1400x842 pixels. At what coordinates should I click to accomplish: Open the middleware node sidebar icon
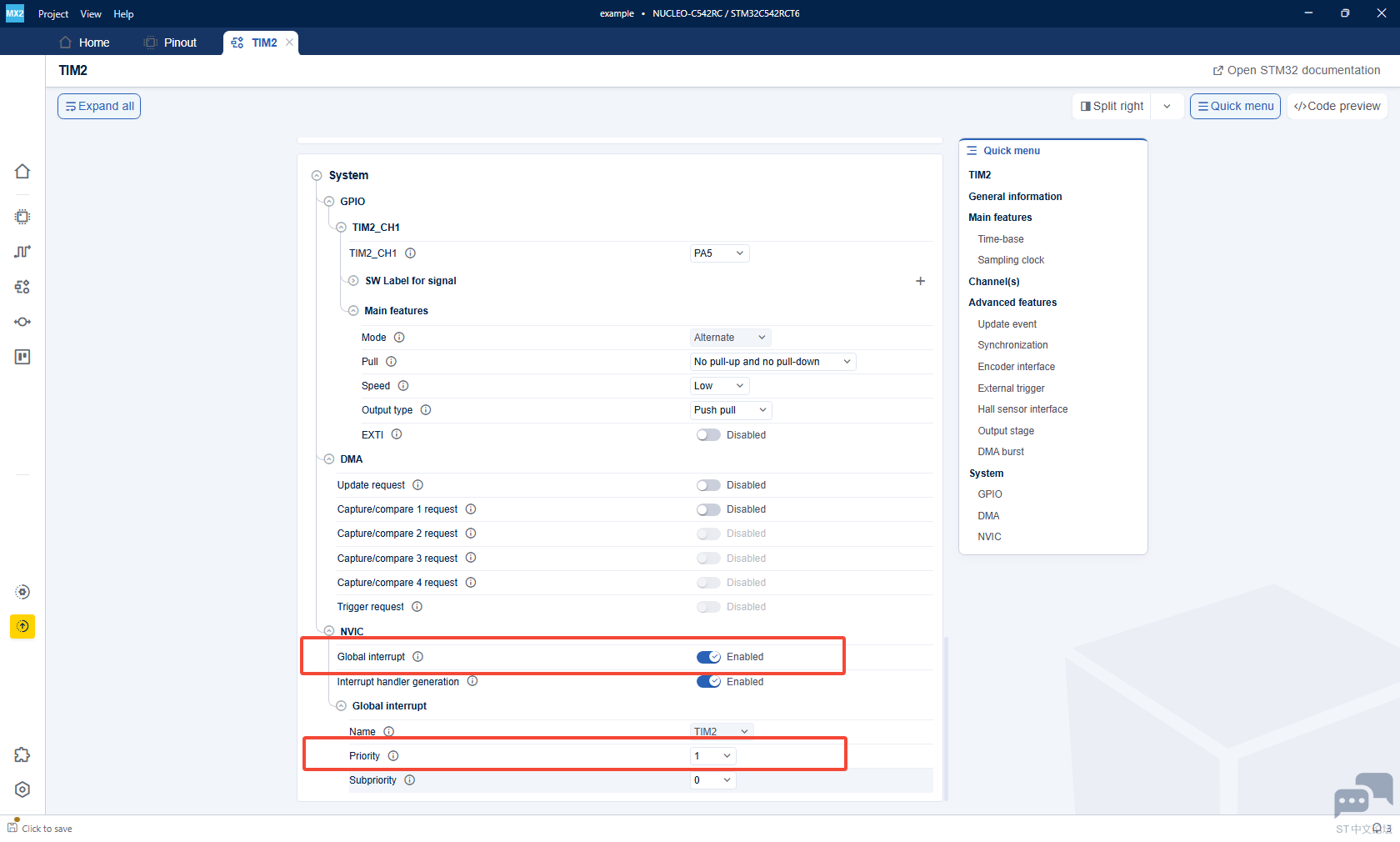coord(22,322)
